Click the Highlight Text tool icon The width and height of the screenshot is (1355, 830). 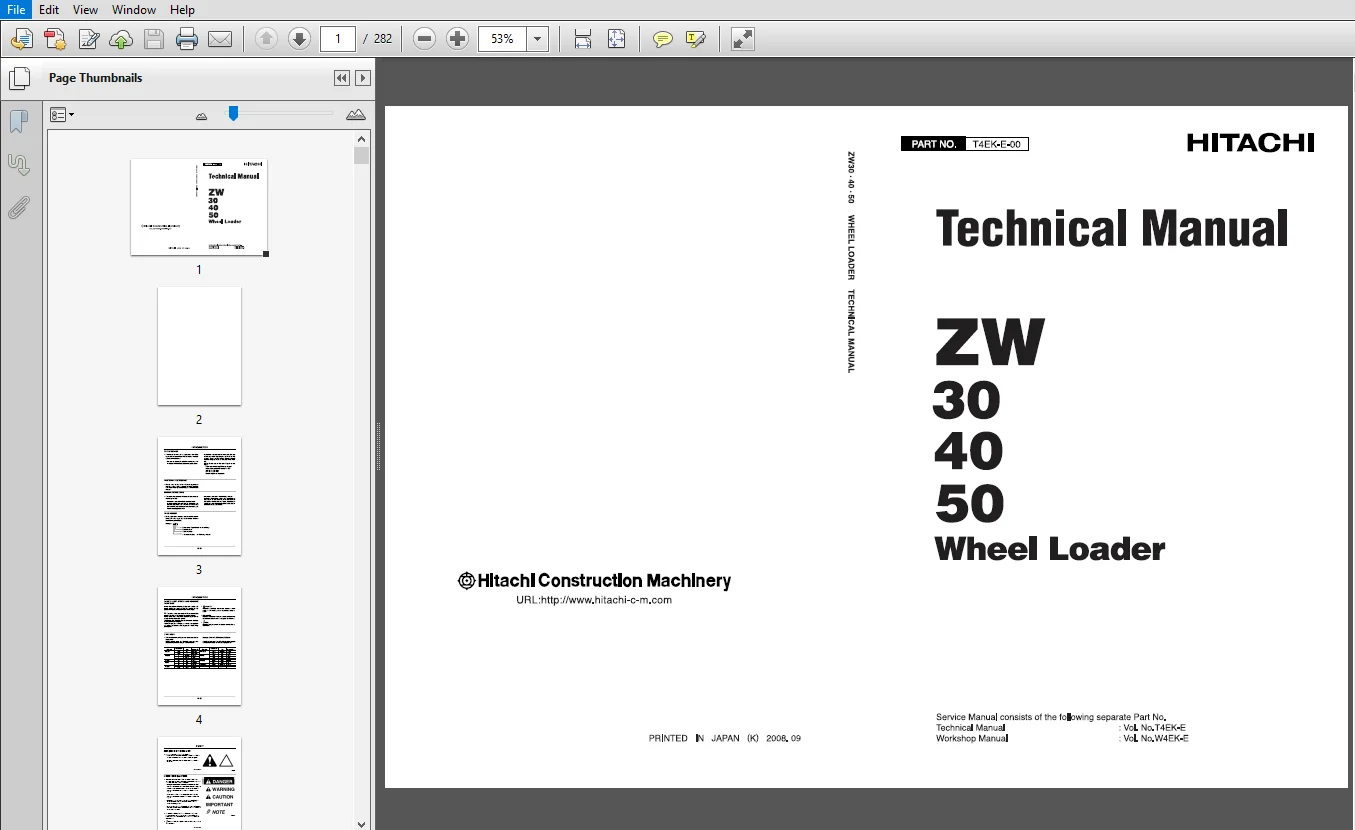(x=696, y=39)
